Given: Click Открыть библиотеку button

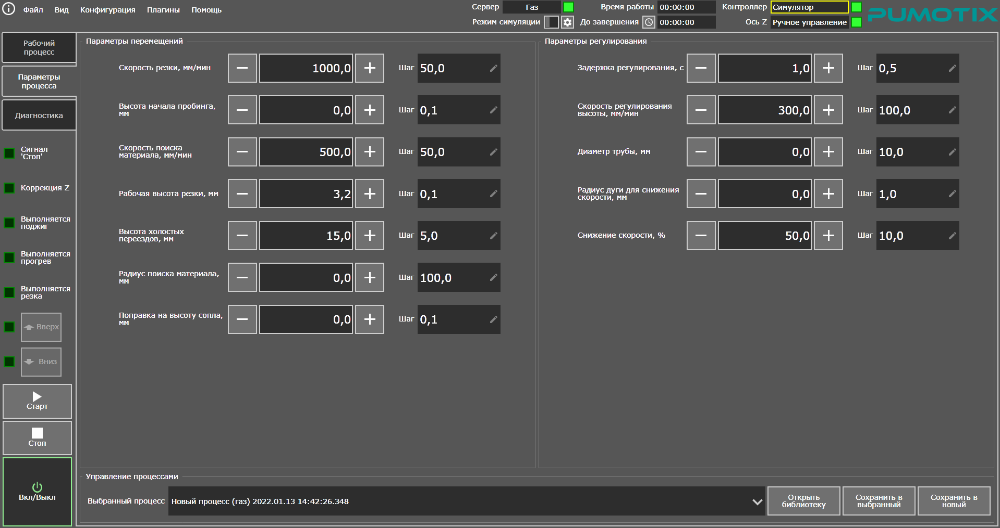Looking at the screenshot, I should tap(804, 501).
